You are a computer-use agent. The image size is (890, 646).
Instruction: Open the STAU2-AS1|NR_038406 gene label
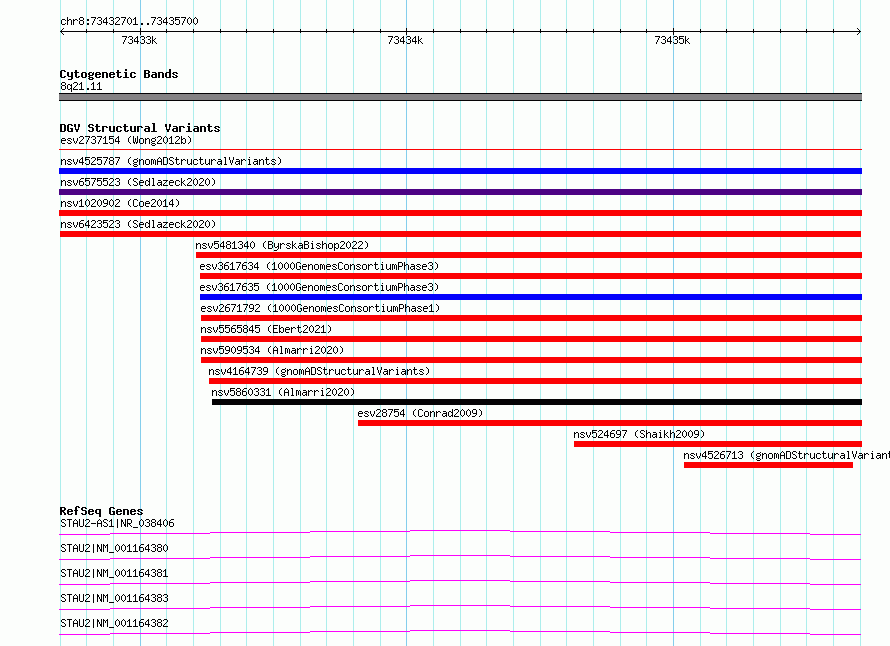[x=117, y=523]
